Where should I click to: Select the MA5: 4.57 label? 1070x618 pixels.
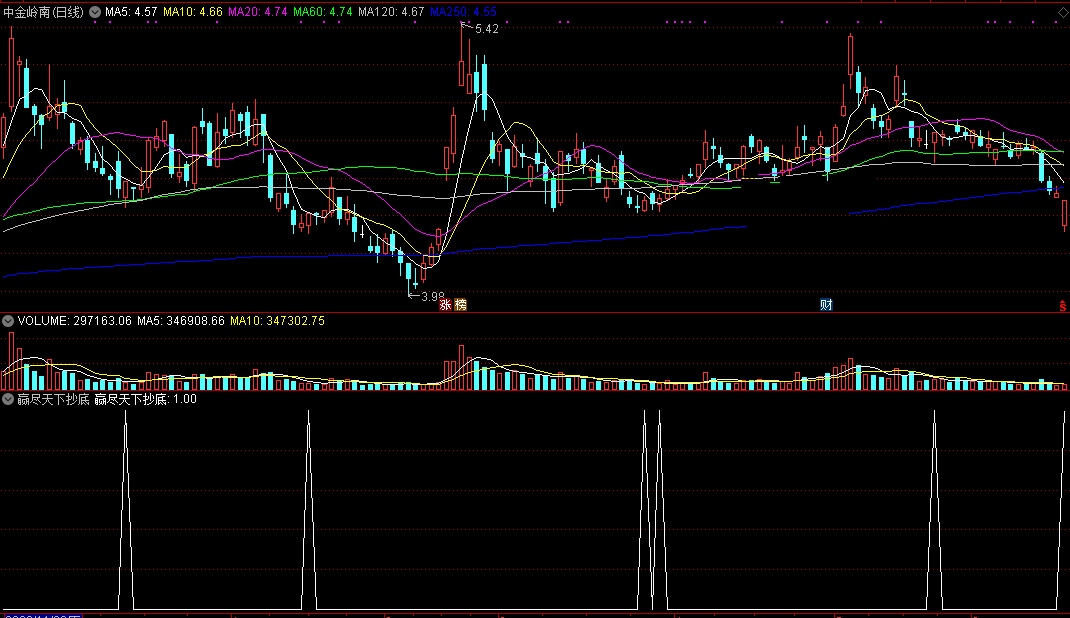pos(131,12)
